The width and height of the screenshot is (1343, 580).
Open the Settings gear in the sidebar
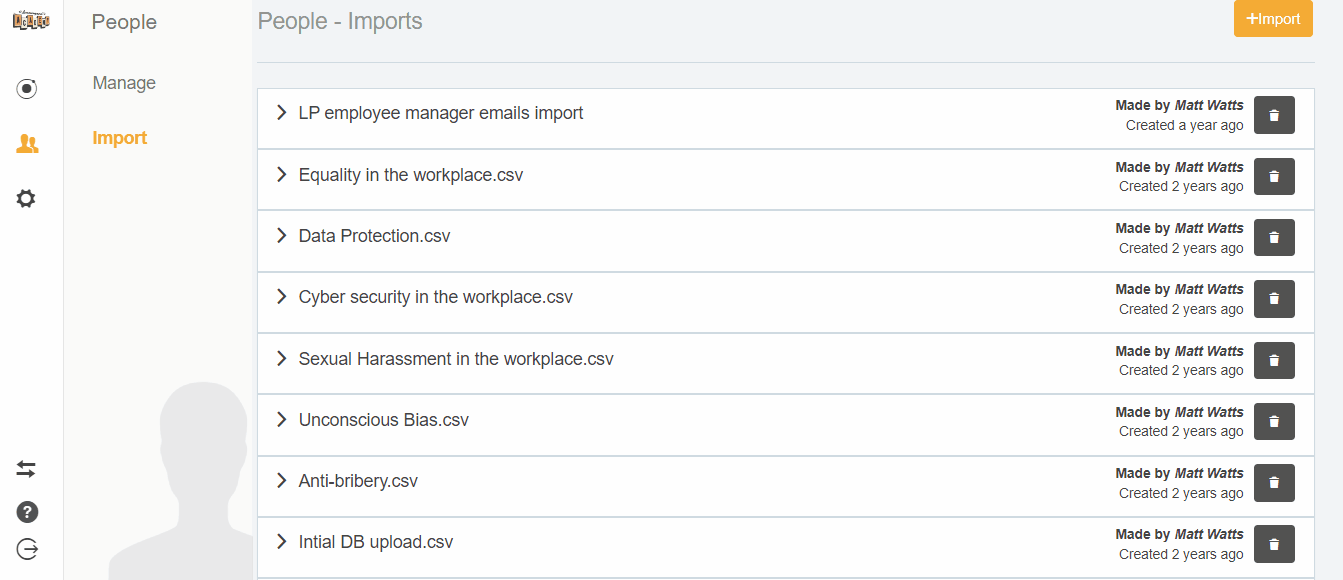26,198
